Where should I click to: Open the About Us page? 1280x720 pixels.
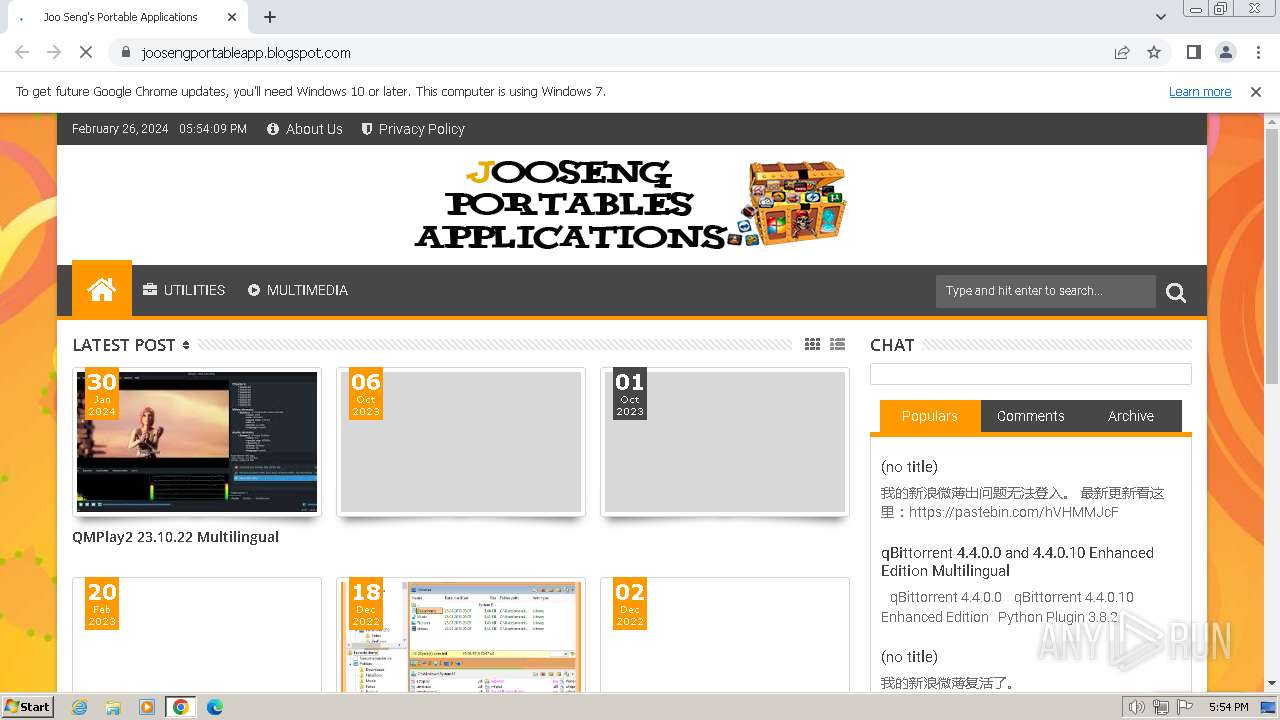click(x=305, y=129)
